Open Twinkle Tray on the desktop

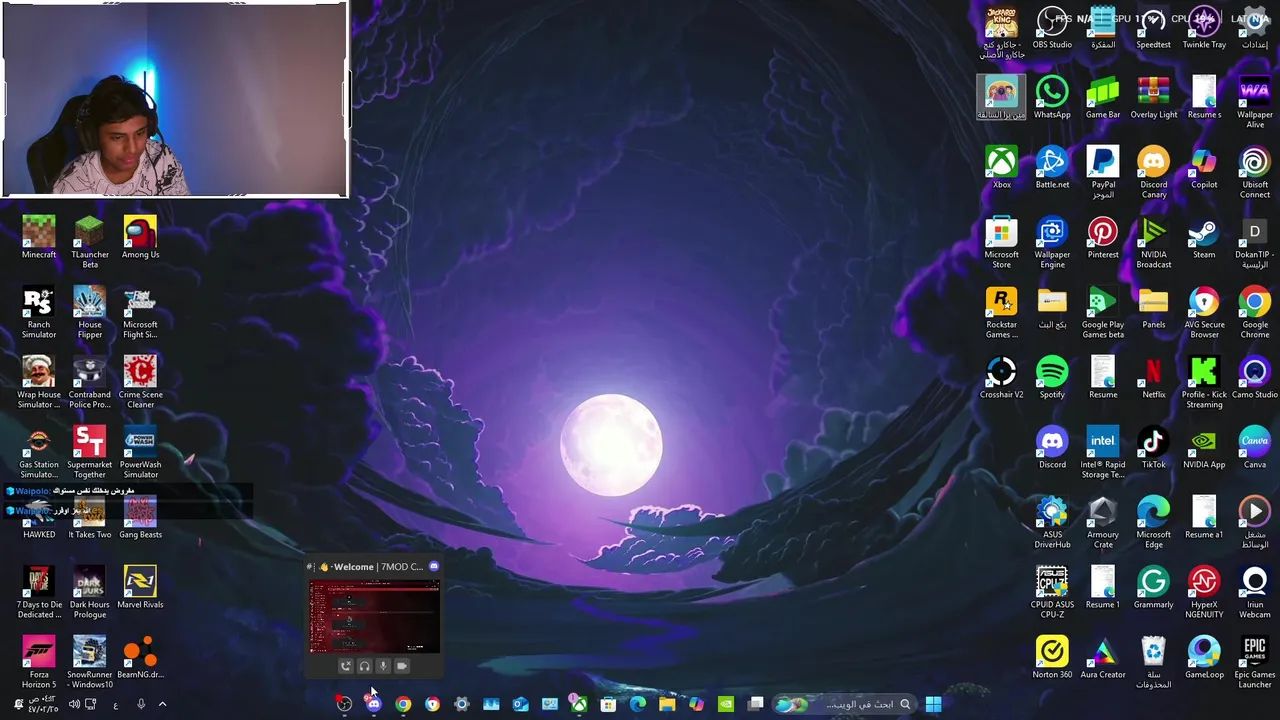[x=1204, y=27]
